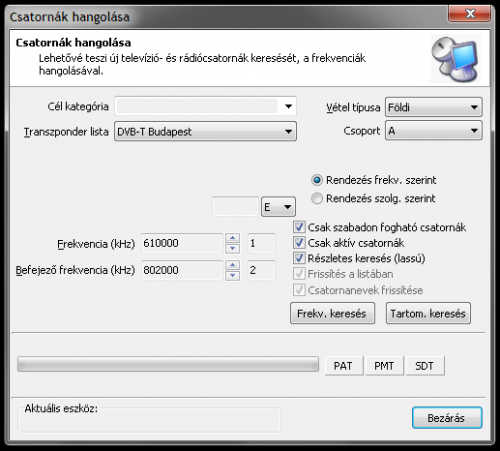Increase Befejező frekvencia with the up arrow
Image resolution: width=500 pixels, height=451 pixels.
232,265
